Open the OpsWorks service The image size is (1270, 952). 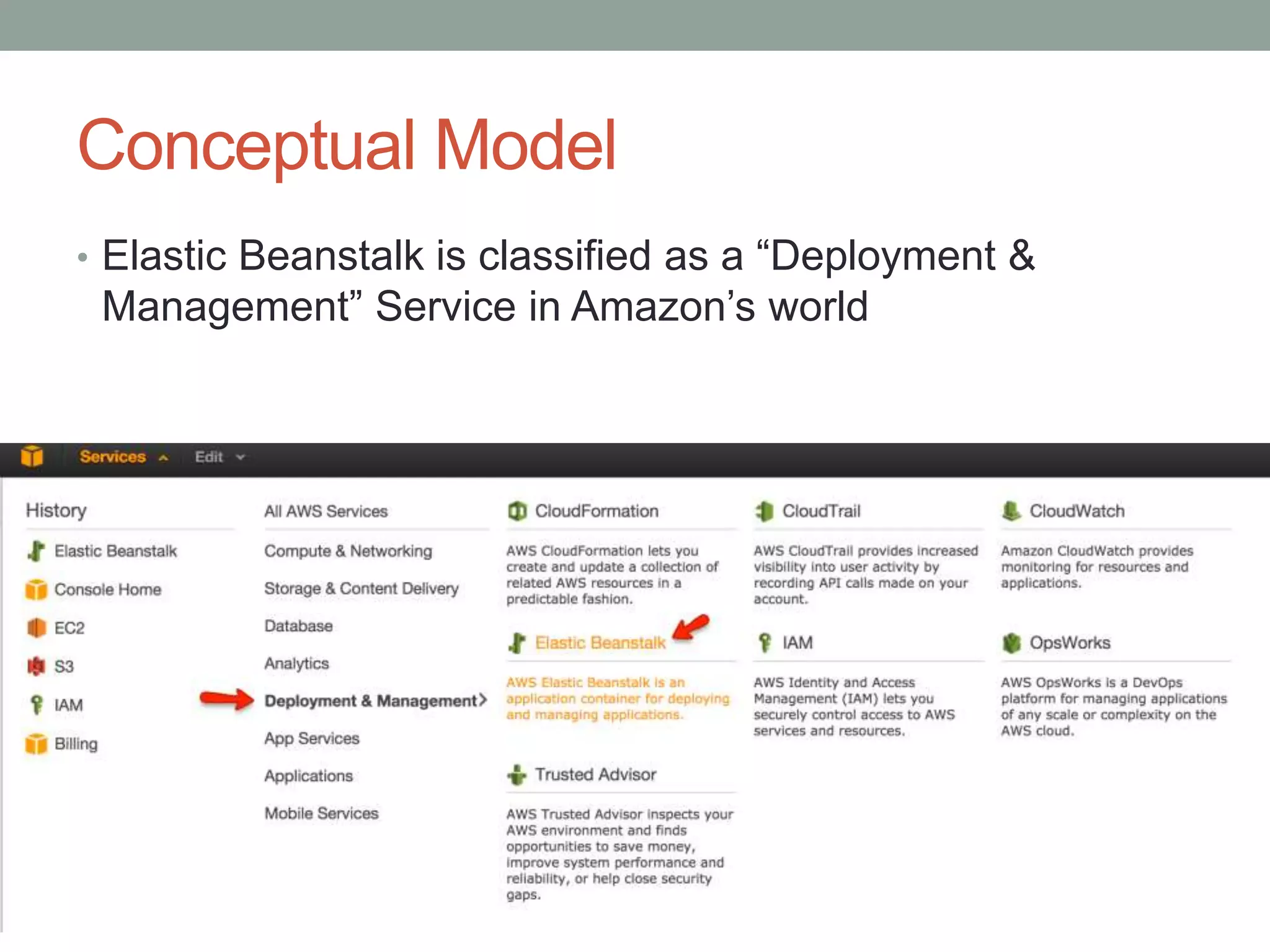[1070, 643]
